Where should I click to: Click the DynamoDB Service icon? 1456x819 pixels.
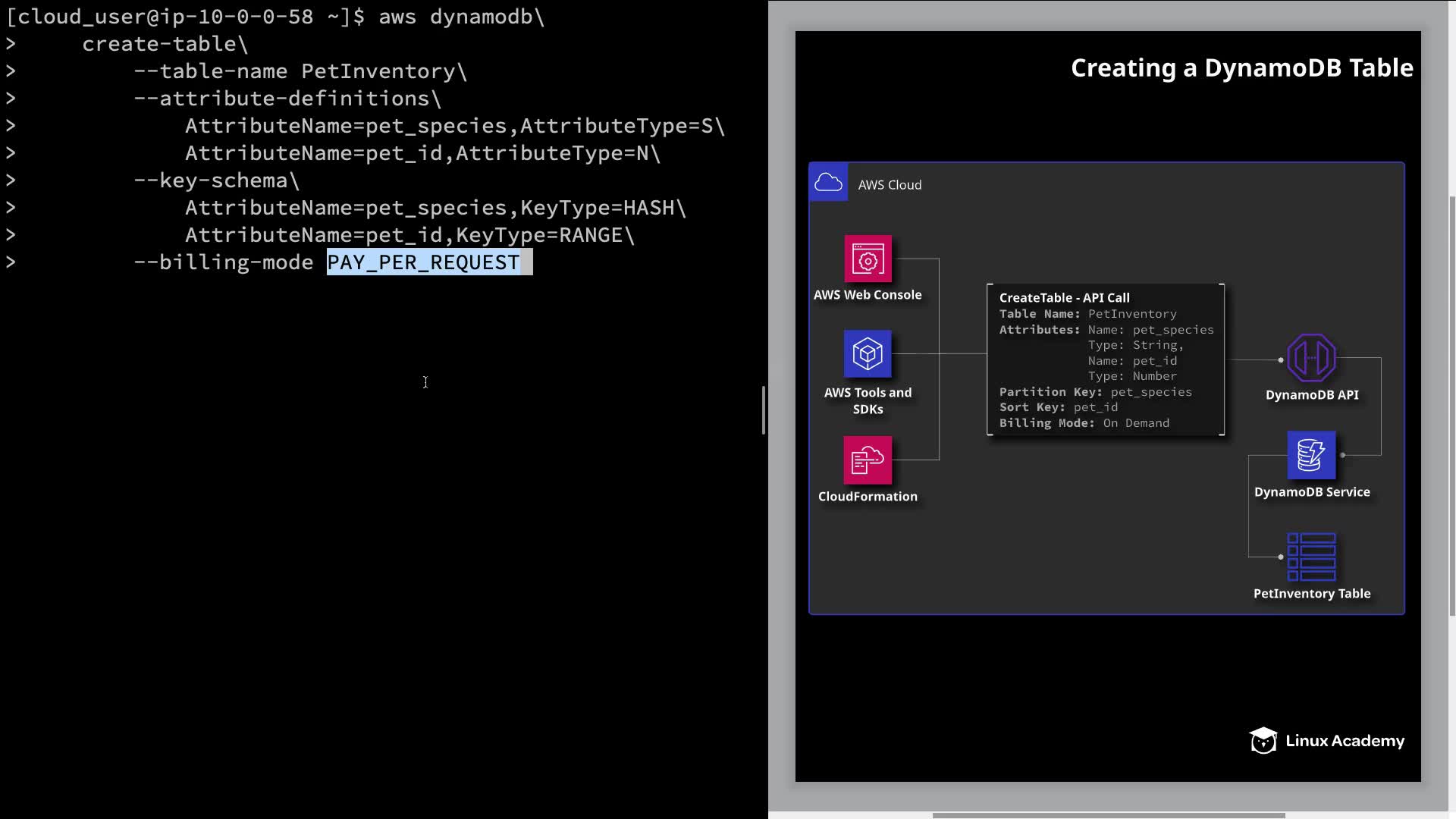pos(1311,455)
